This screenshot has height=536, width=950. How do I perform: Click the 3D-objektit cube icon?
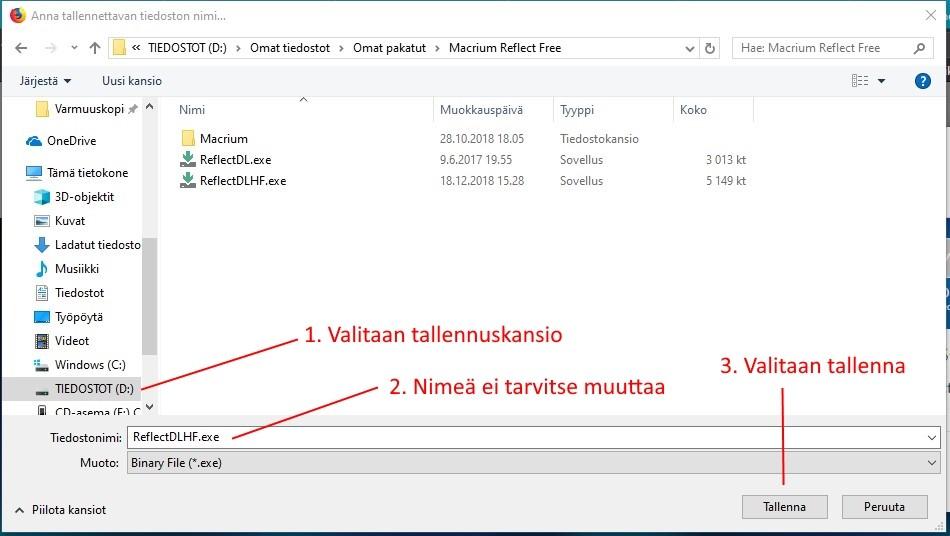(x=42, y=197)
